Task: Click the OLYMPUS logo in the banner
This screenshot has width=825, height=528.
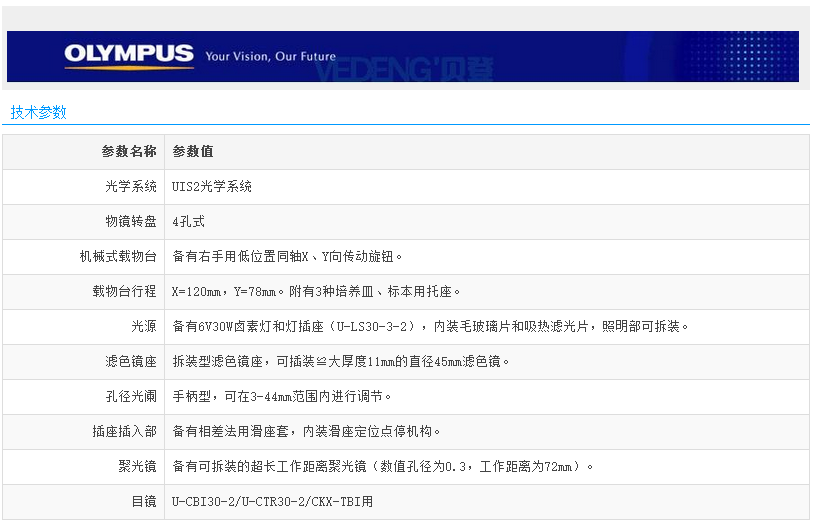Action: point(128,56)
